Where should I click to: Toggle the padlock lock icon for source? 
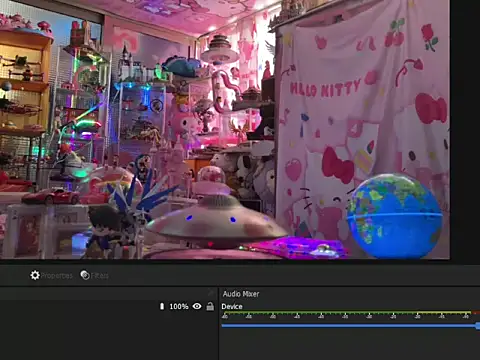click(x=210, y=306)
